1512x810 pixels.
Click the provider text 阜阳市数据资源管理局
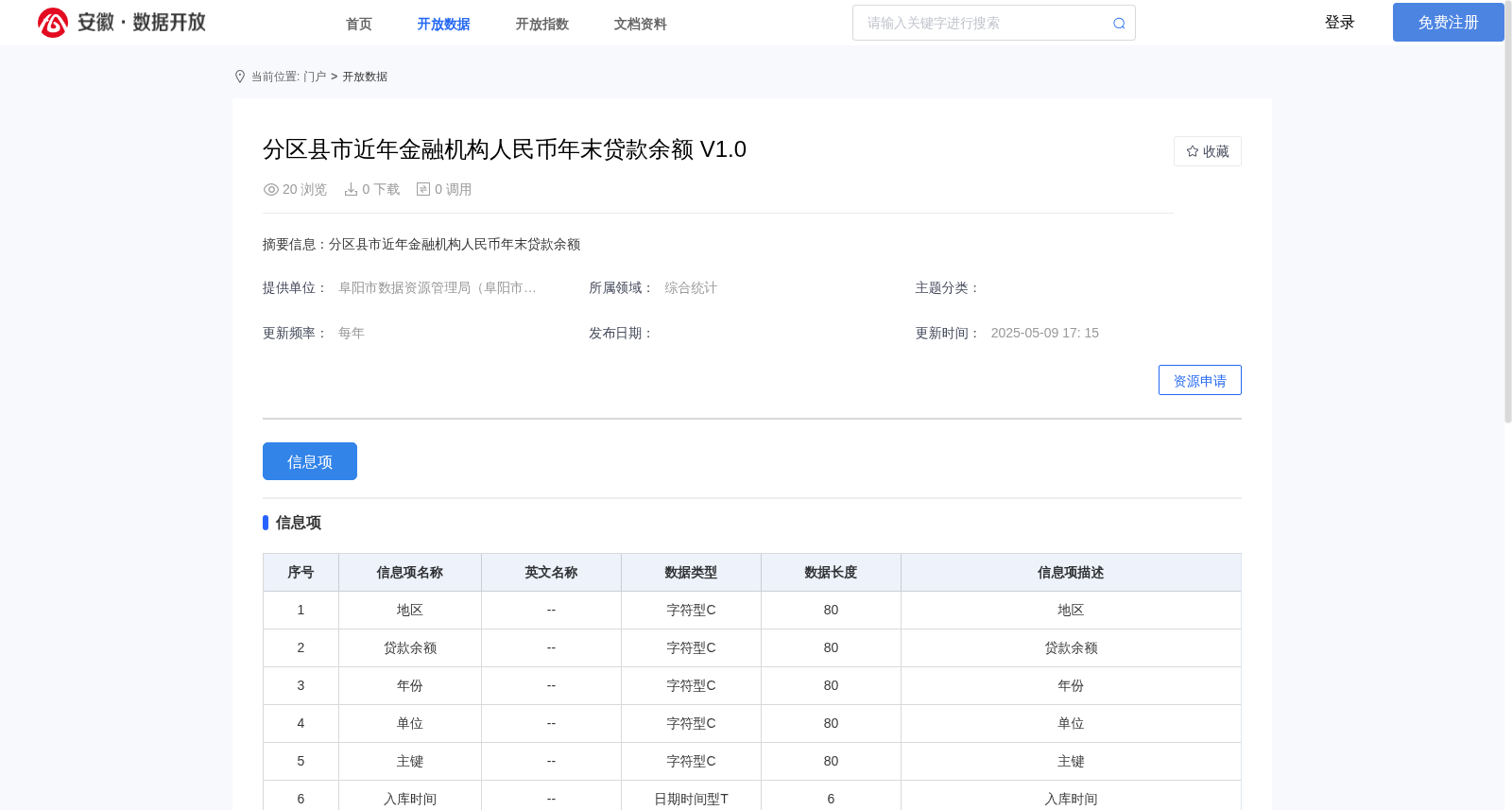tap(438, 288)
